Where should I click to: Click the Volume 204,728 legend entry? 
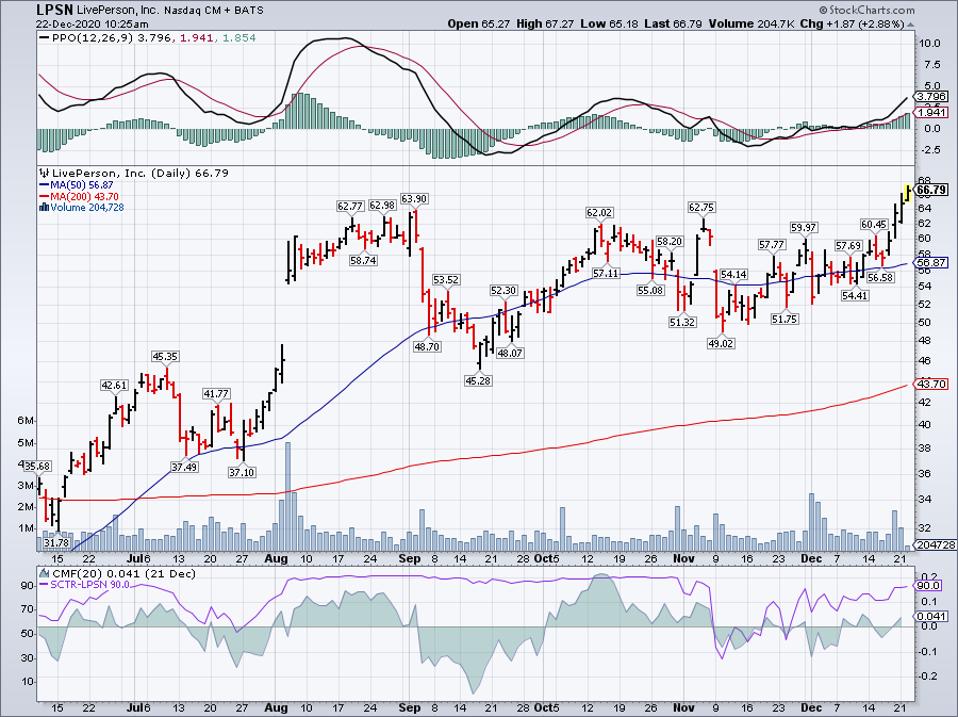tap(87, 208)
